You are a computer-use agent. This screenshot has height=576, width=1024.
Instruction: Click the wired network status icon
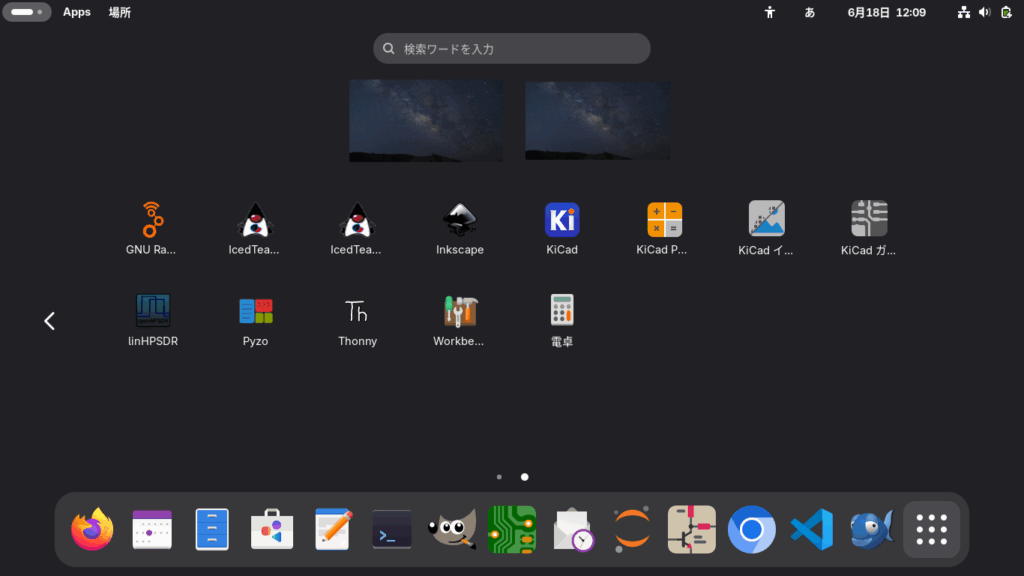tap(964, 12)
